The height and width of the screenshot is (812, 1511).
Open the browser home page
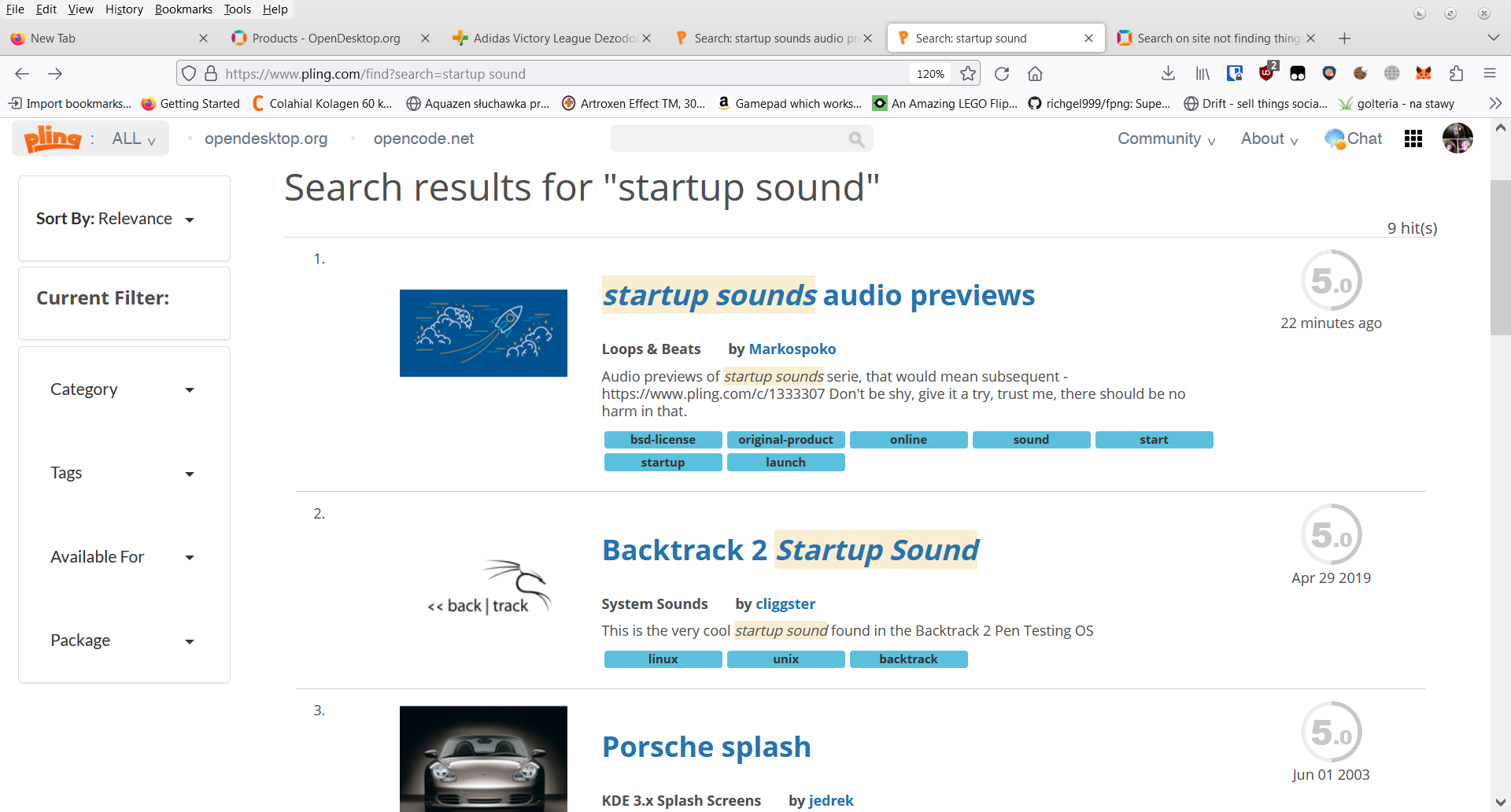coord(1035,73)
